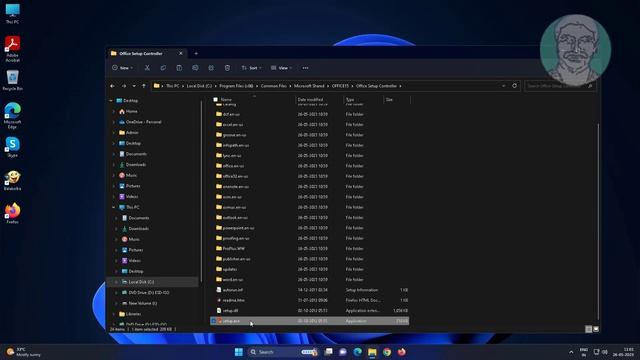640x360 pixels.
Task: Expand OneDrive - Personal tree node
Action: tap(113, 122)
